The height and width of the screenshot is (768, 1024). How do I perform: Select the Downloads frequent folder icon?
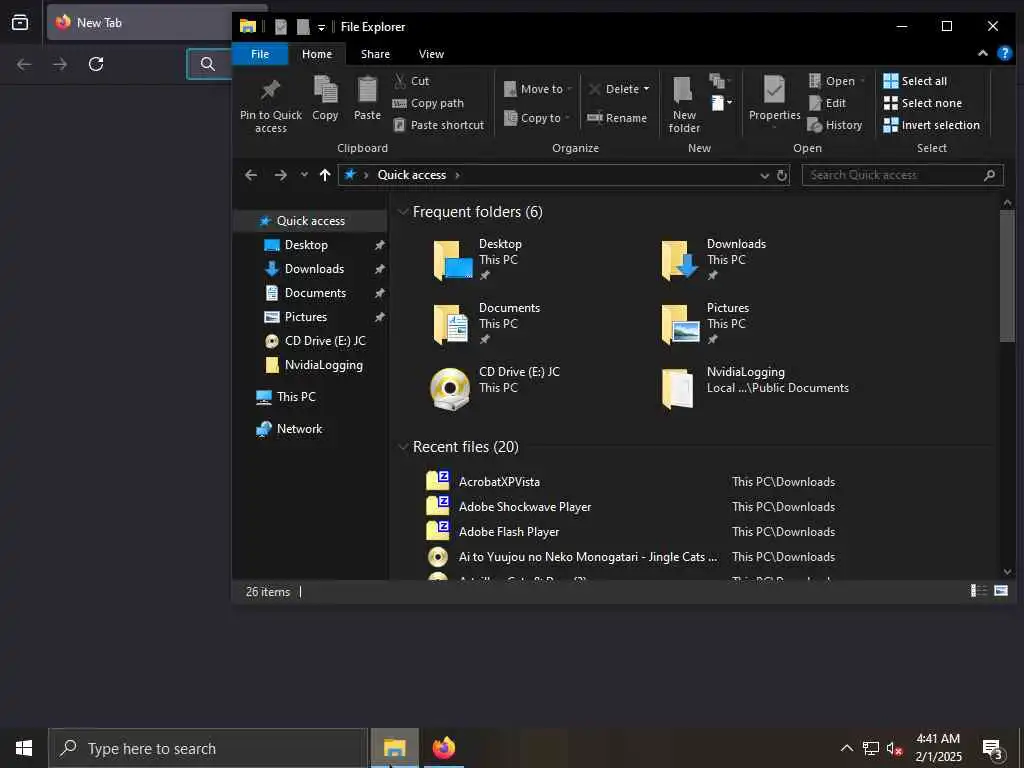tap(680, 261)
